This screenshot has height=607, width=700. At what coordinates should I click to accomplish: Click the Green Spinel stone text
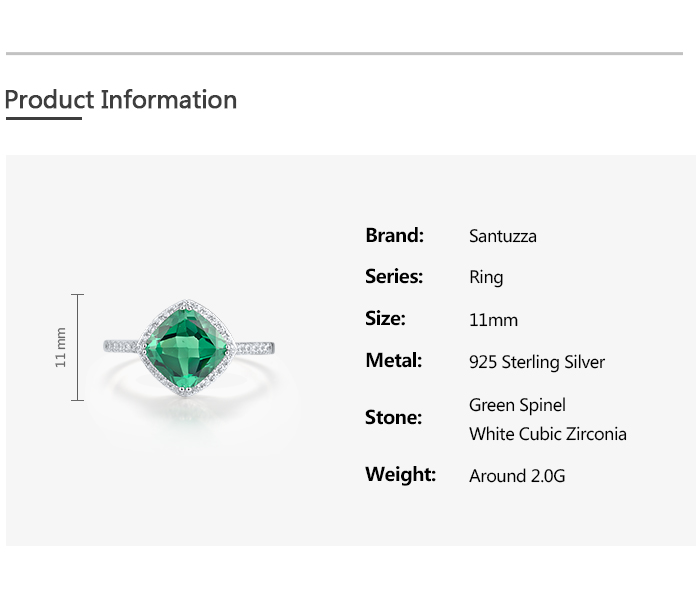[x=517, y=405]
